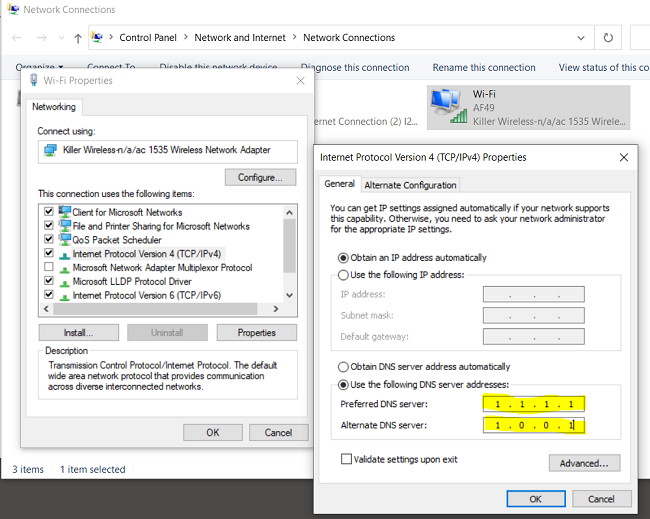Click Rename this connection

tap(484, 68)
